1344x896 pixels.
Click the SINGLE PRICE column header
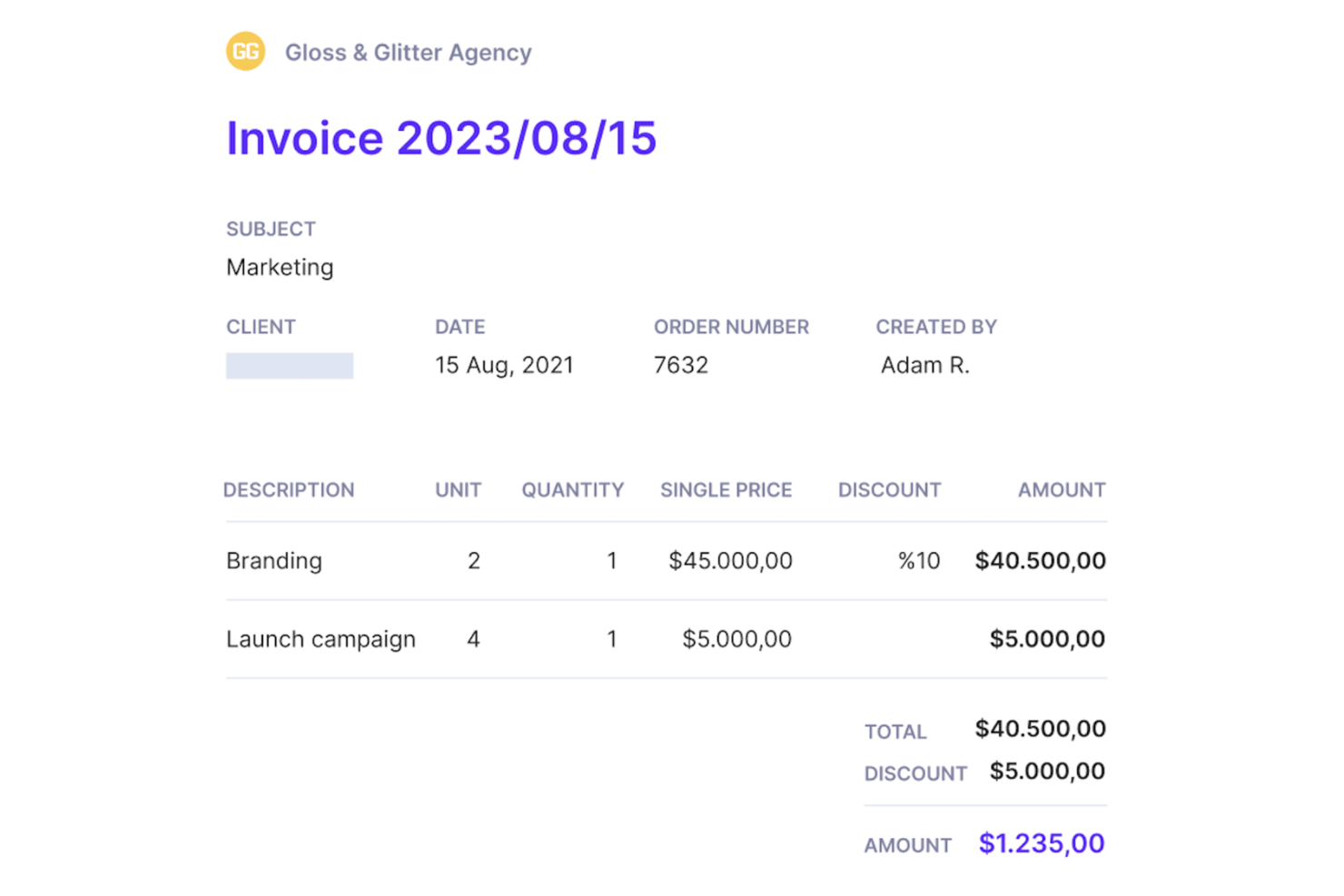[x=726, y=490]
